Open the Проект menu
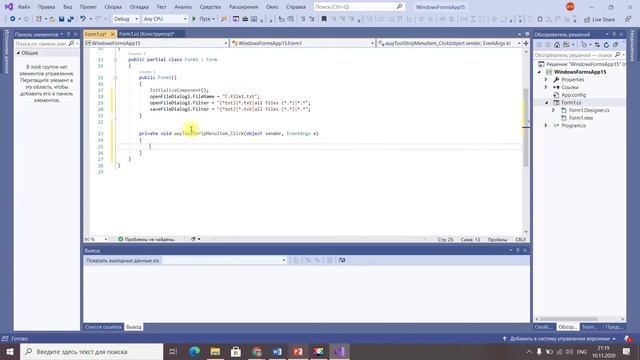The height and width of the screenshot is (360, 640). pyautogui.click(x=88, y=7)
